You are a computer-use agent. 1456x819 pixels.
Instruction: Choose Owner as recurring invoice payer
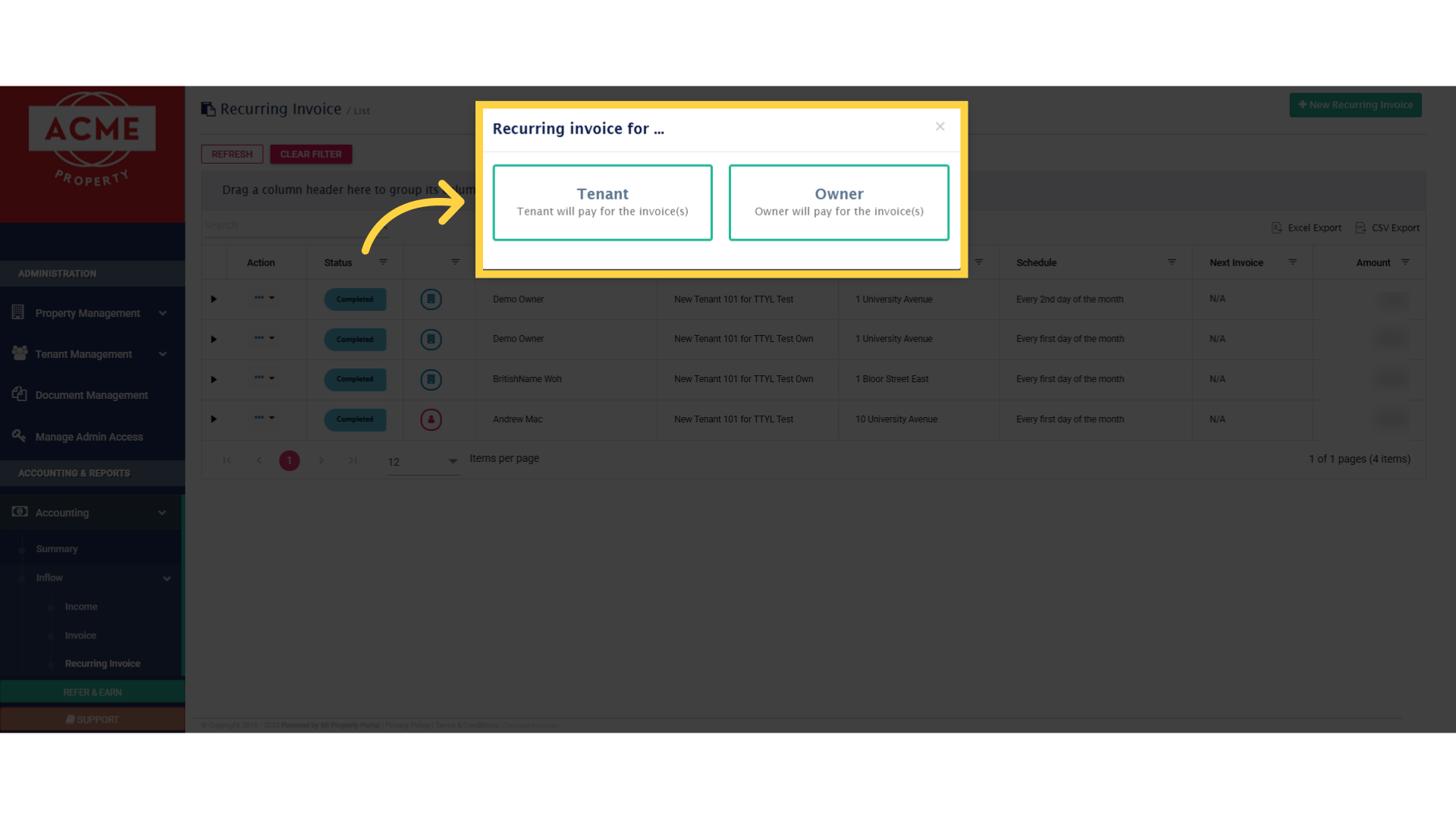point(839,202)
